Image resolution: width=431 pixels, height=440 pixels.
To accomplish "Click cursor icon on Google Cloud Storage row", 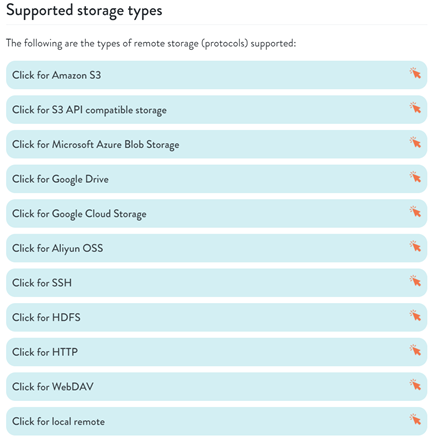I will coord(415,211).
